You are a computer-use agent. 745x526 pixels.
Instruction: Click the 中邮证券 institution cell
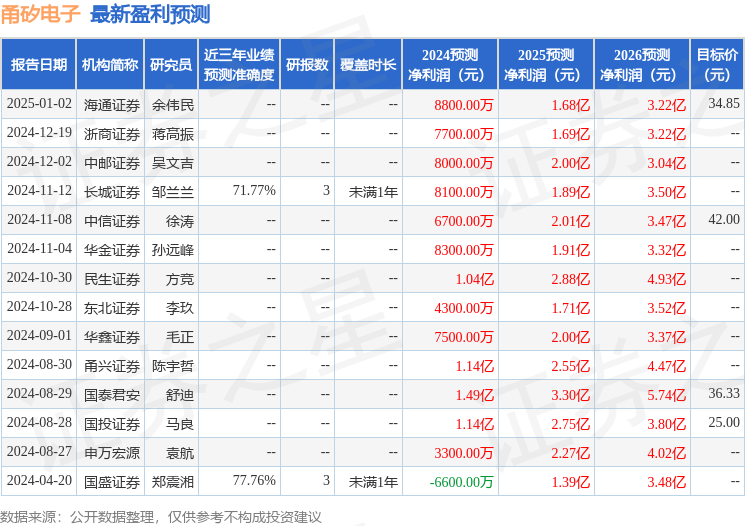[x=112, y=163]
